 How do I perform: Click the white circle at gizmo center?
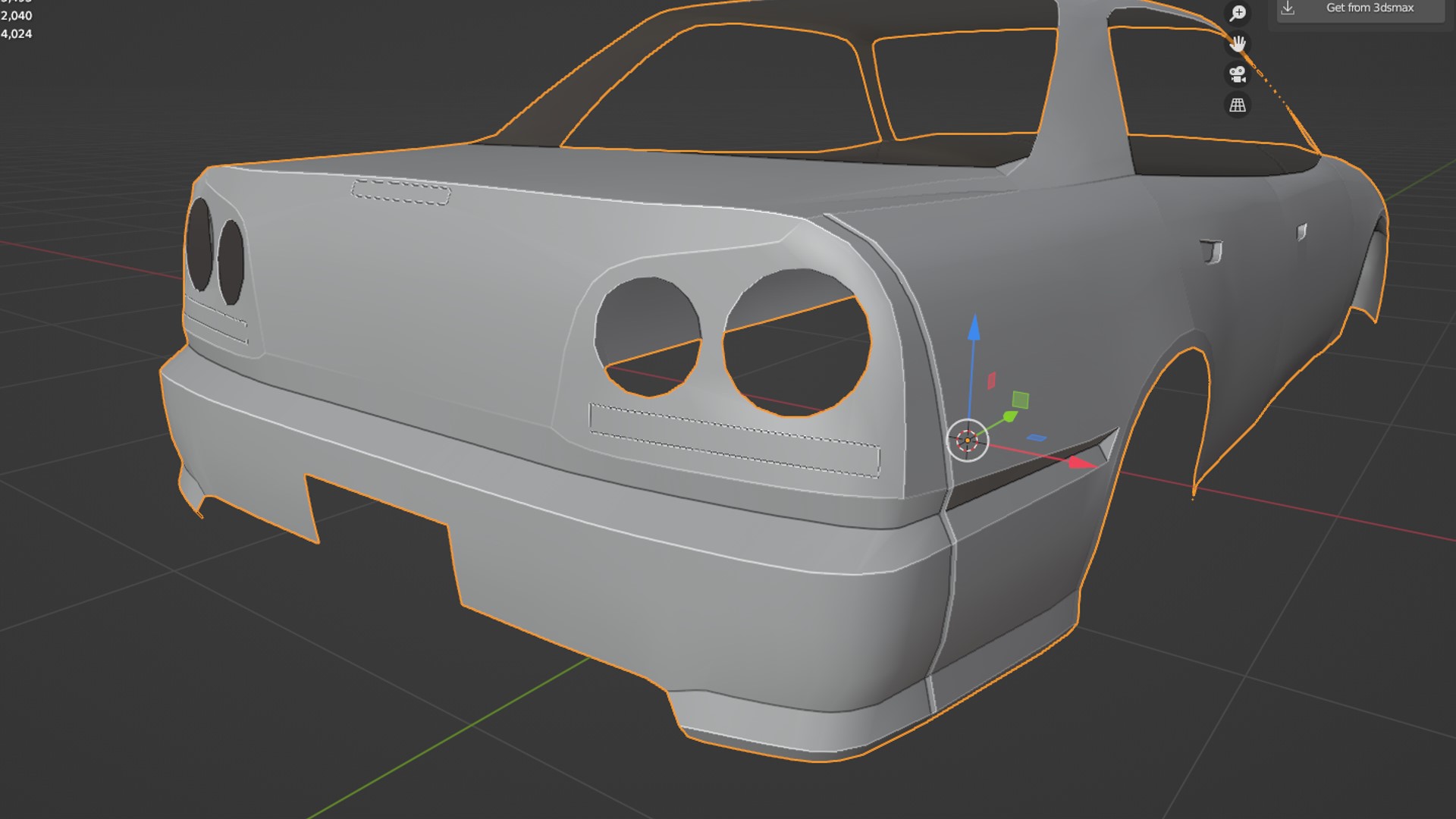click(968, 440)
